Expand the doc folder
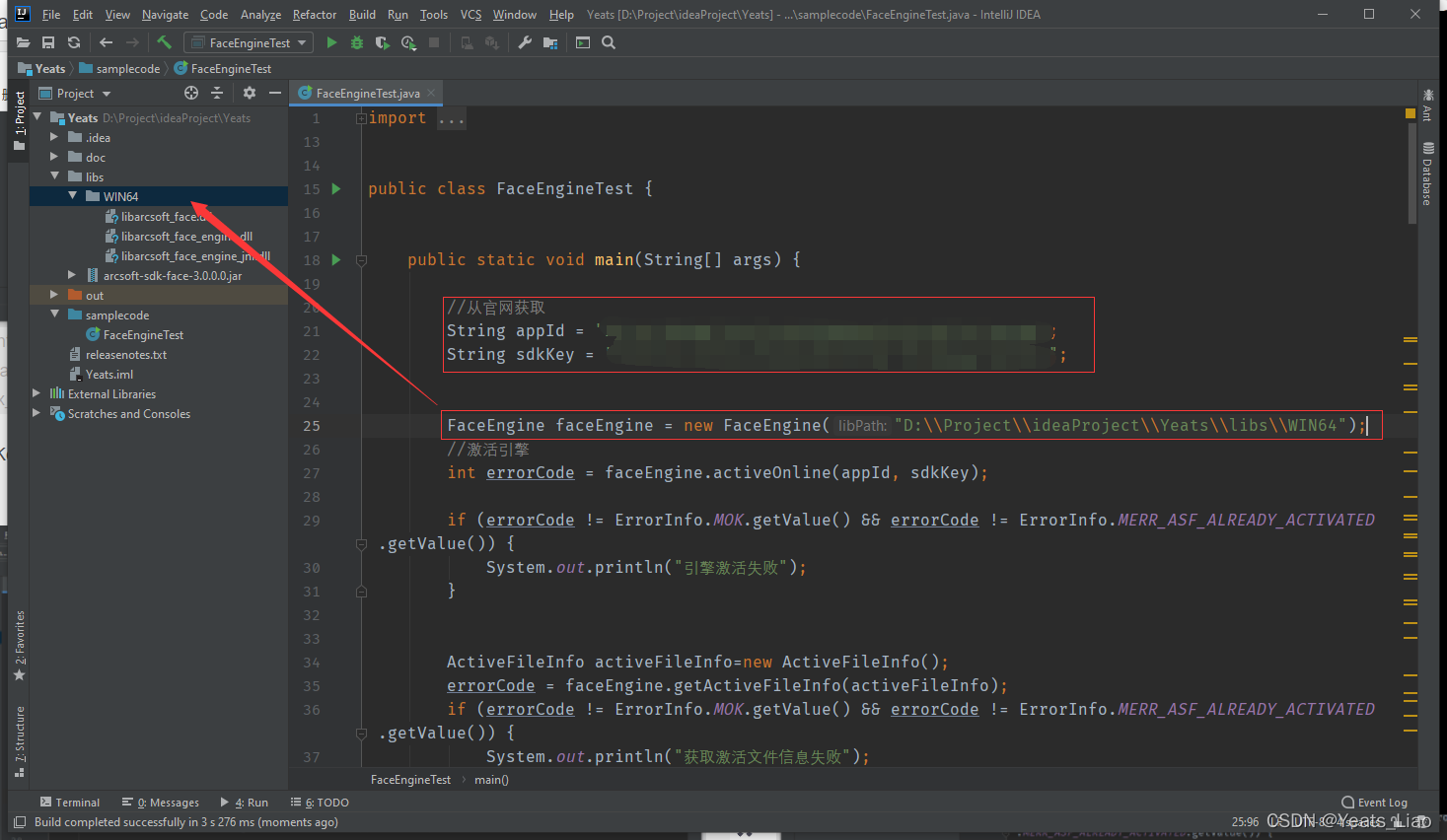 55,157
